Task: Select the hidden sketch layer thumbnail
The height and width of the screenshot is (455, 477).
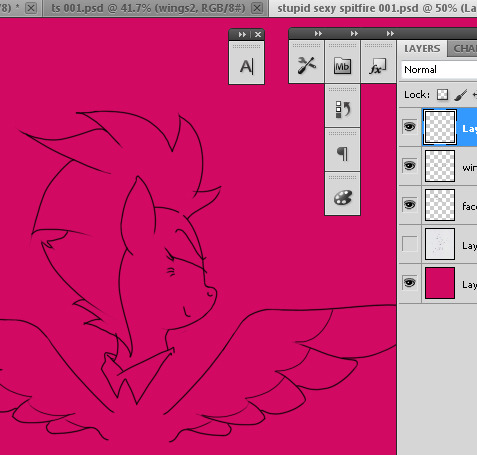Action: [440, 244]
